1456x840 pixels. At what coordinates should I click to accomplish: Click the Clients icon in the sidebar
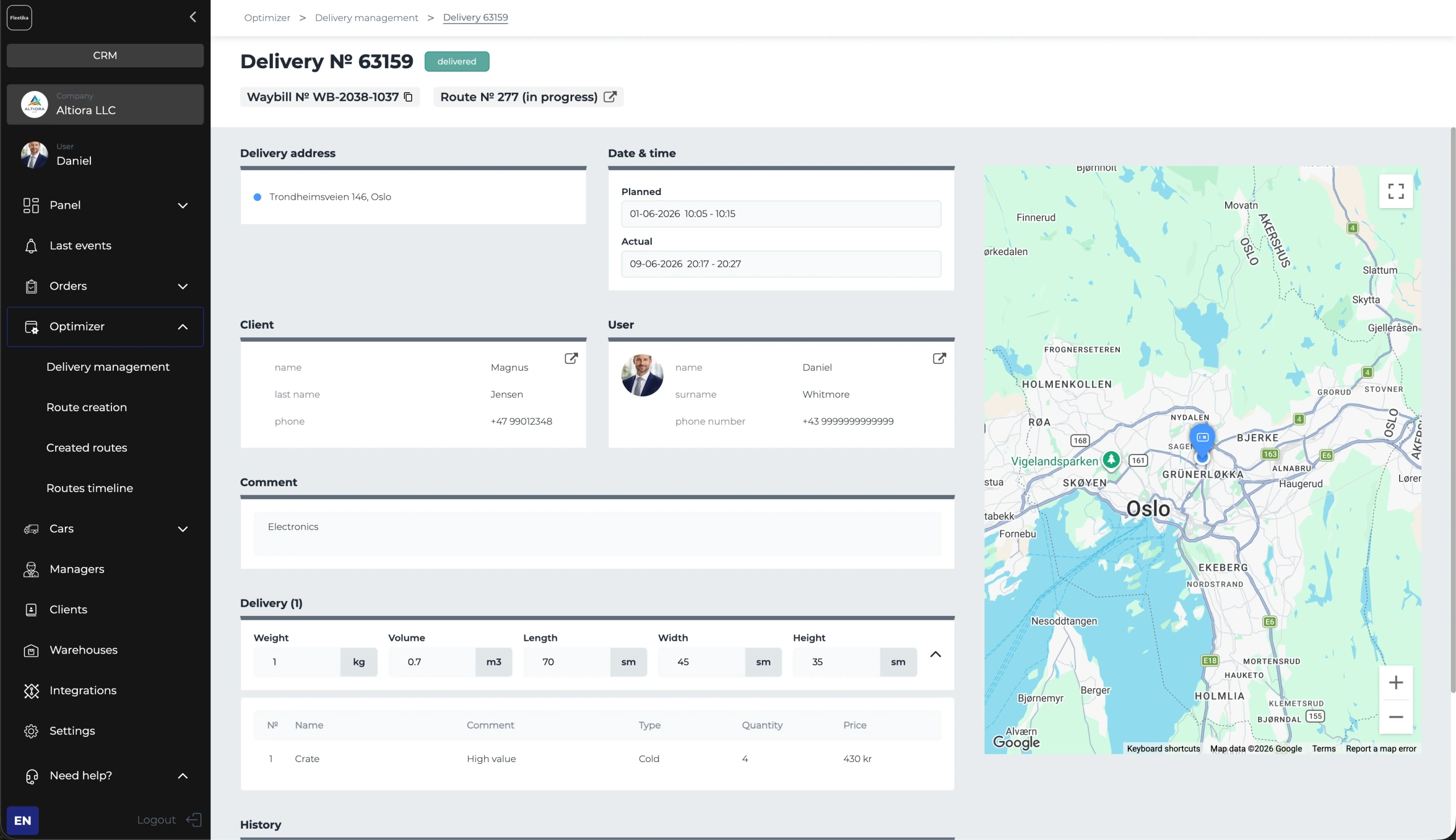31,610
